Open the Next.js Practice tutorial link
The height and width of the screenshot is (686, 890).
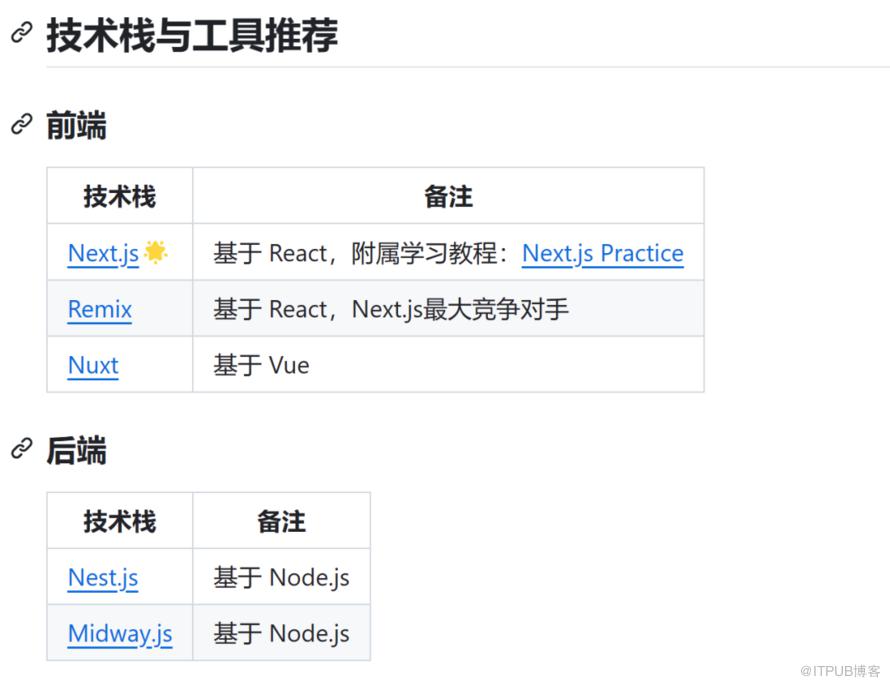click(602, 254)
